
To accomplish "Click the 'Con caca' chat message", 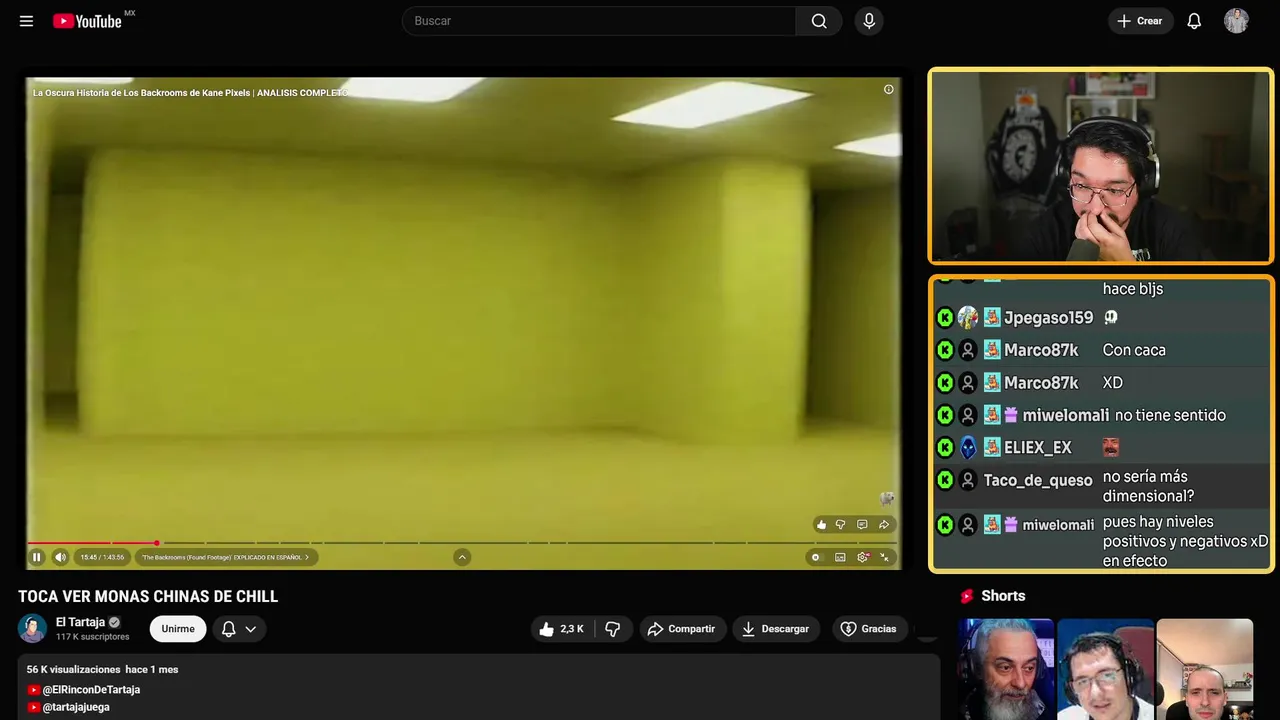I will tap(1134, 350).
